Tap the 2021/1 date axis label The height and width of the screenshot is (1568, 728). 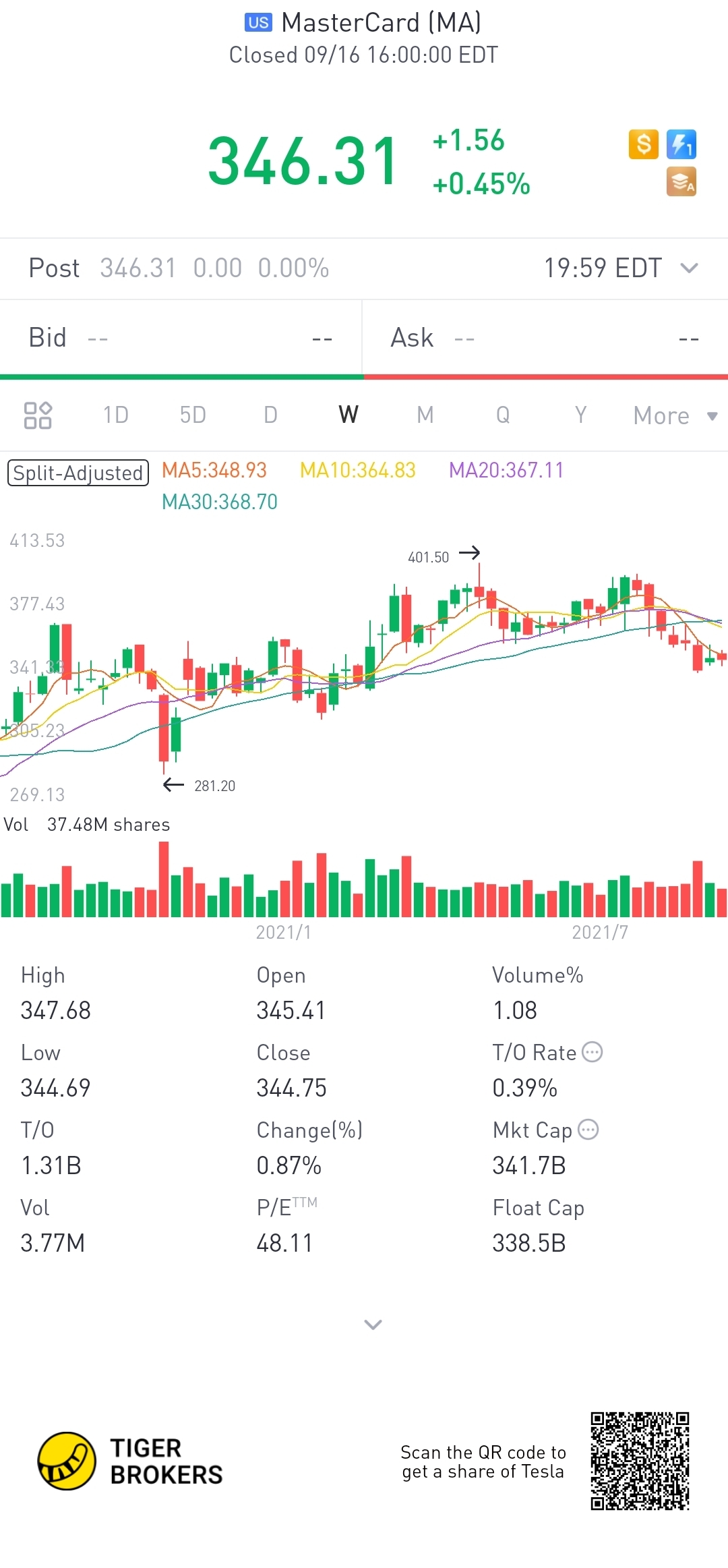[283, 932]
